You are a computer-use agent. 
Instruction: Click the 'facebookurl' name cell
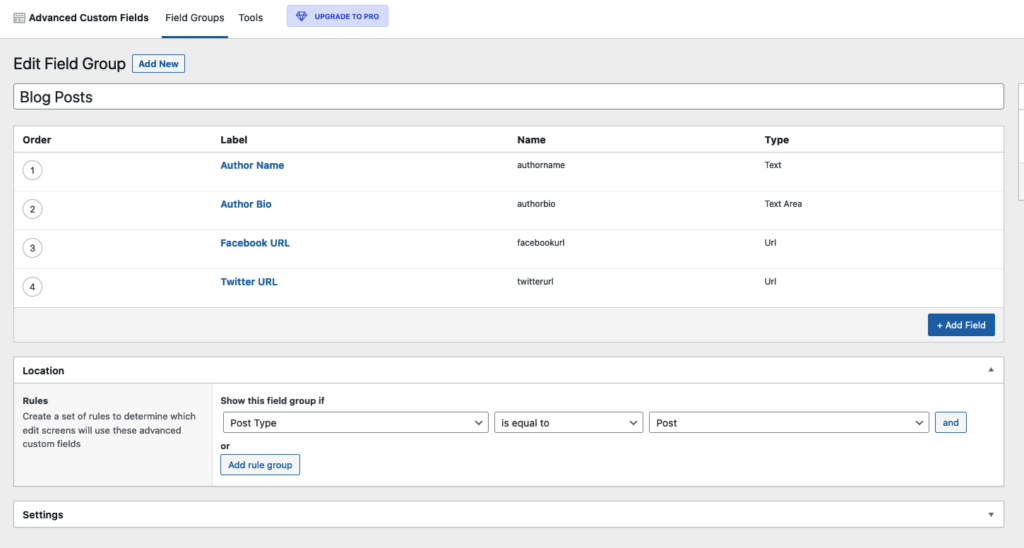click(x=541, y=242)
